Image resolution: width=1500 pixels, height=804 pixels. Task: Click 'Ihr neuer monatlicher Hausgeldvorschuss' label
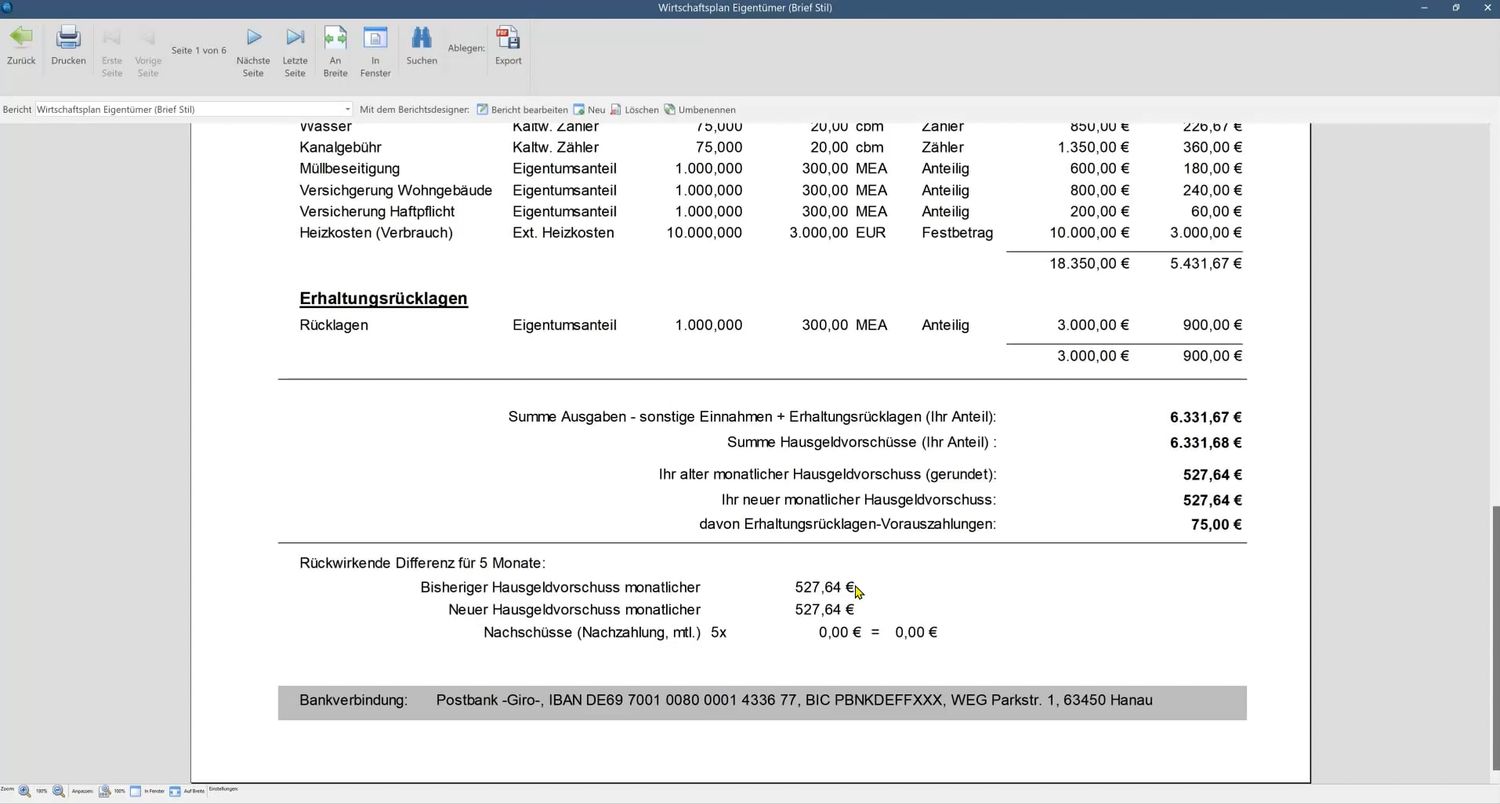(858, 500)
